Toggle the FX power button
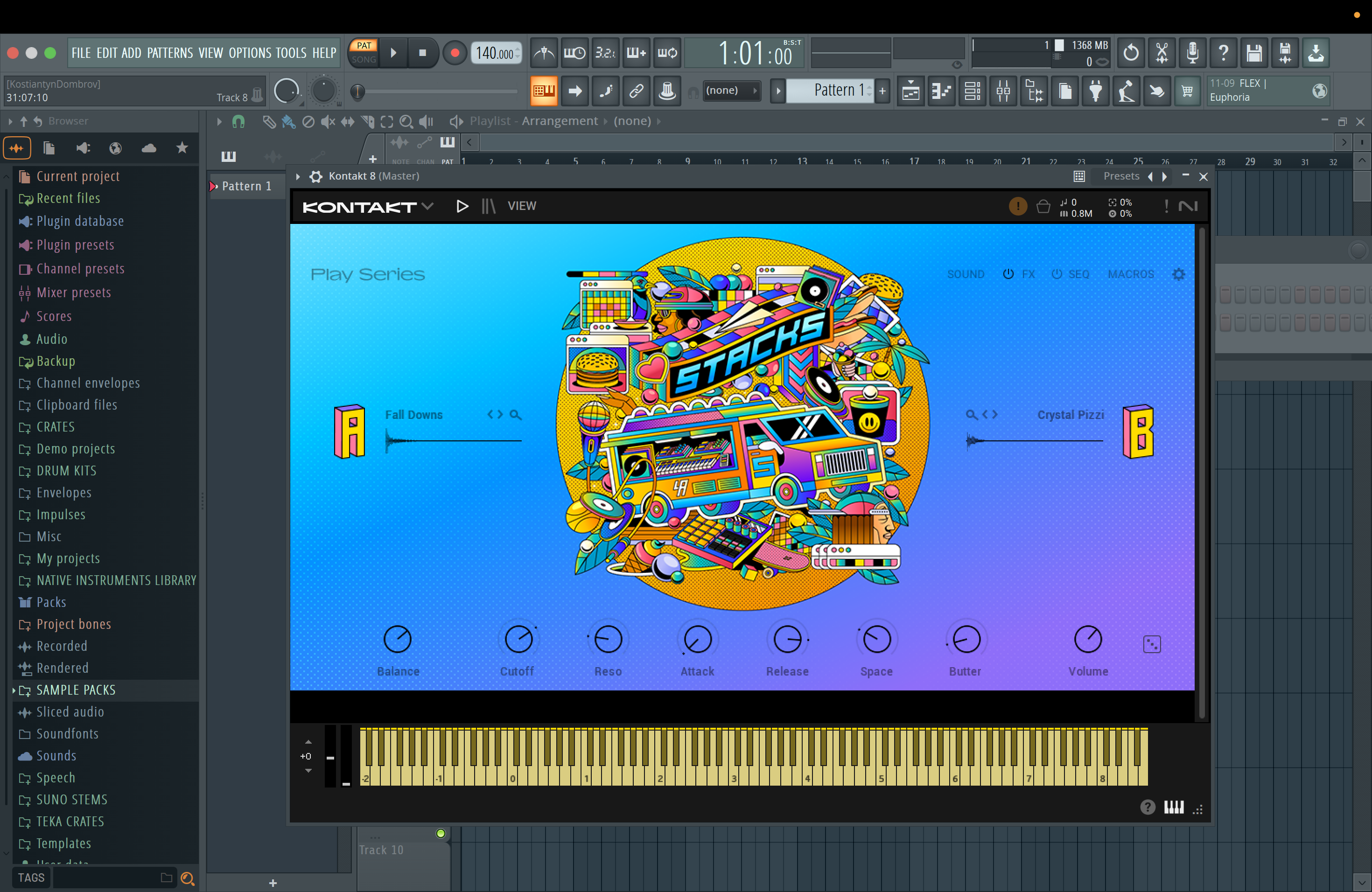 coord(1008,274)
